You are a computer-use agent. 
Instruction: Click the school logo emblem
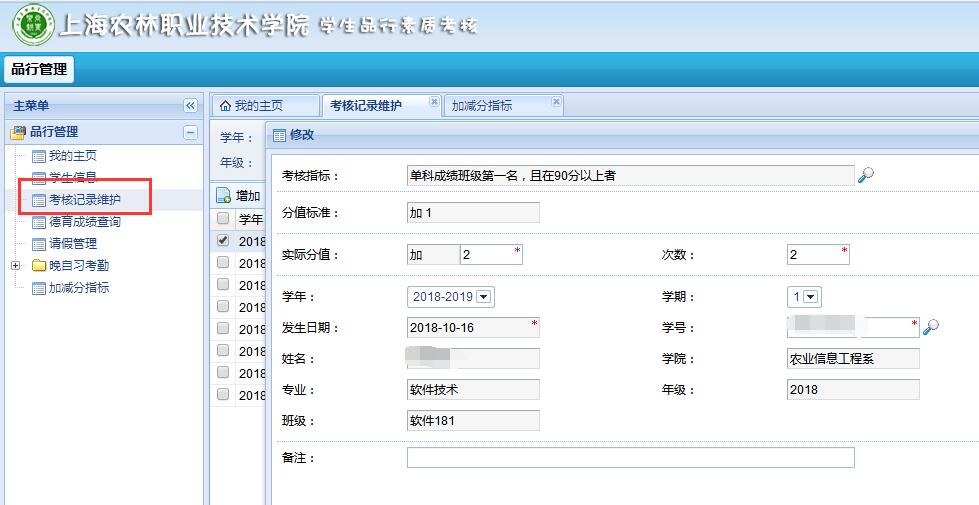pos(33,26)
